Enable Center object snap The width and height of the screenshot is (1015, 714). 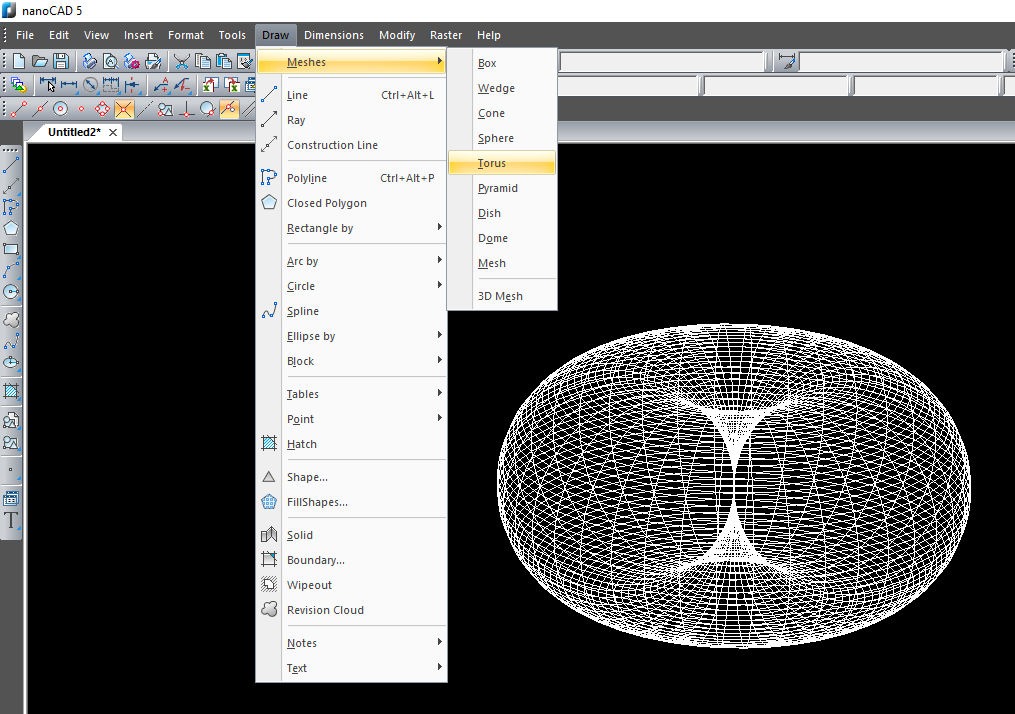click(x=61, y=109)
